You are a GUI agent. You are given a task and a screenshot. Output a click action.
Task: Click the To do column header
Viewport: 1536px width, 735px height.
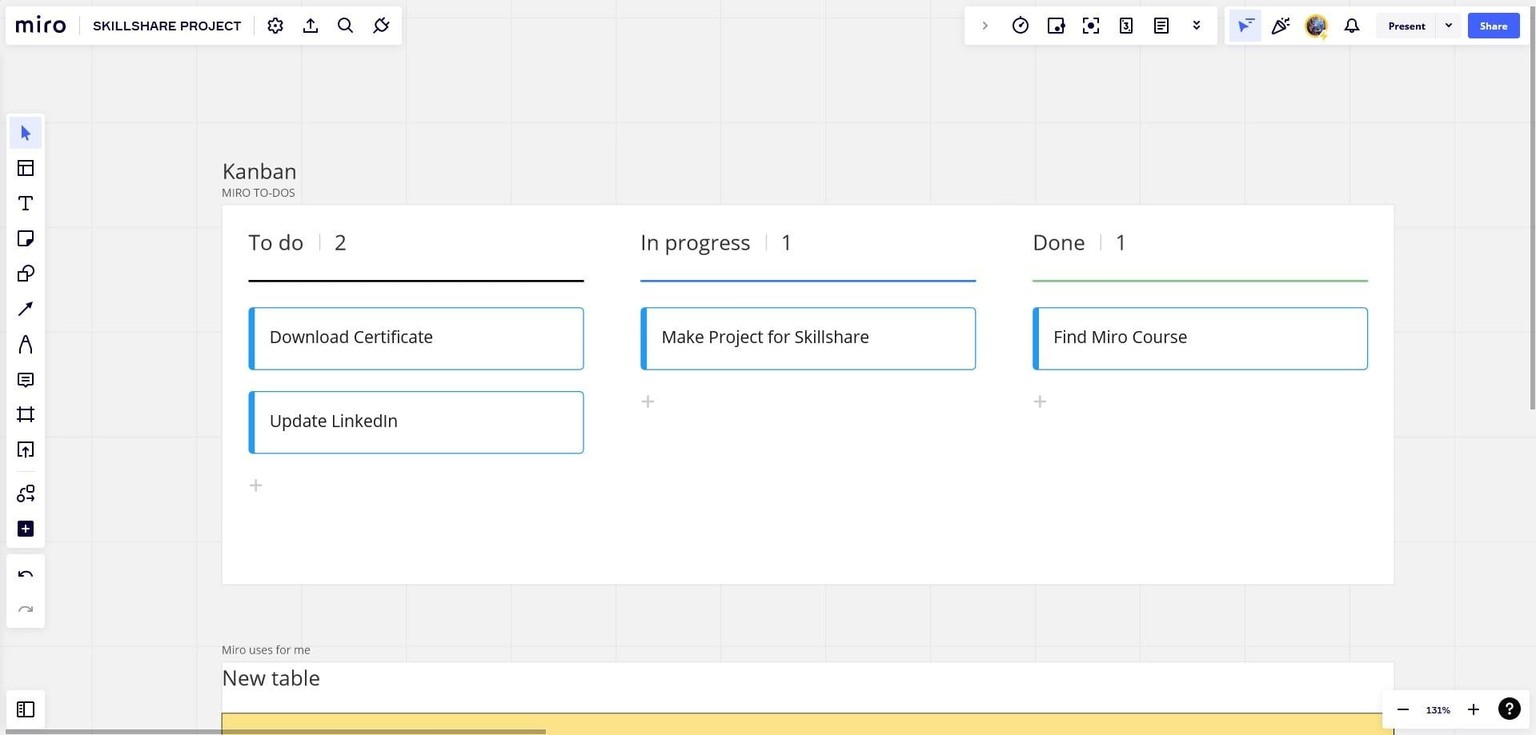coord(276,243)
